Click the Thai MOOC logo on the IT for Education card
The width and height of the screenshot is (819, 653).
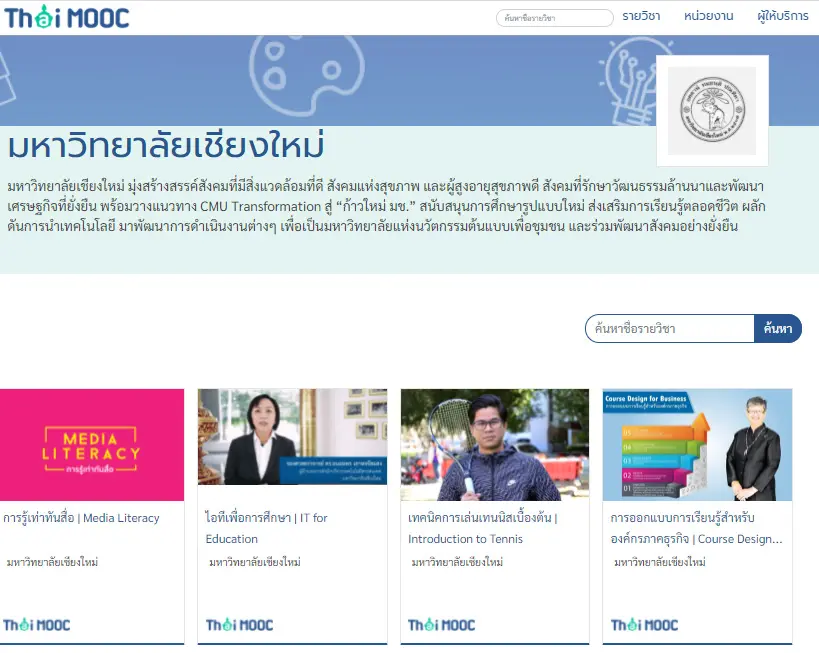click(x=237, y=624)
